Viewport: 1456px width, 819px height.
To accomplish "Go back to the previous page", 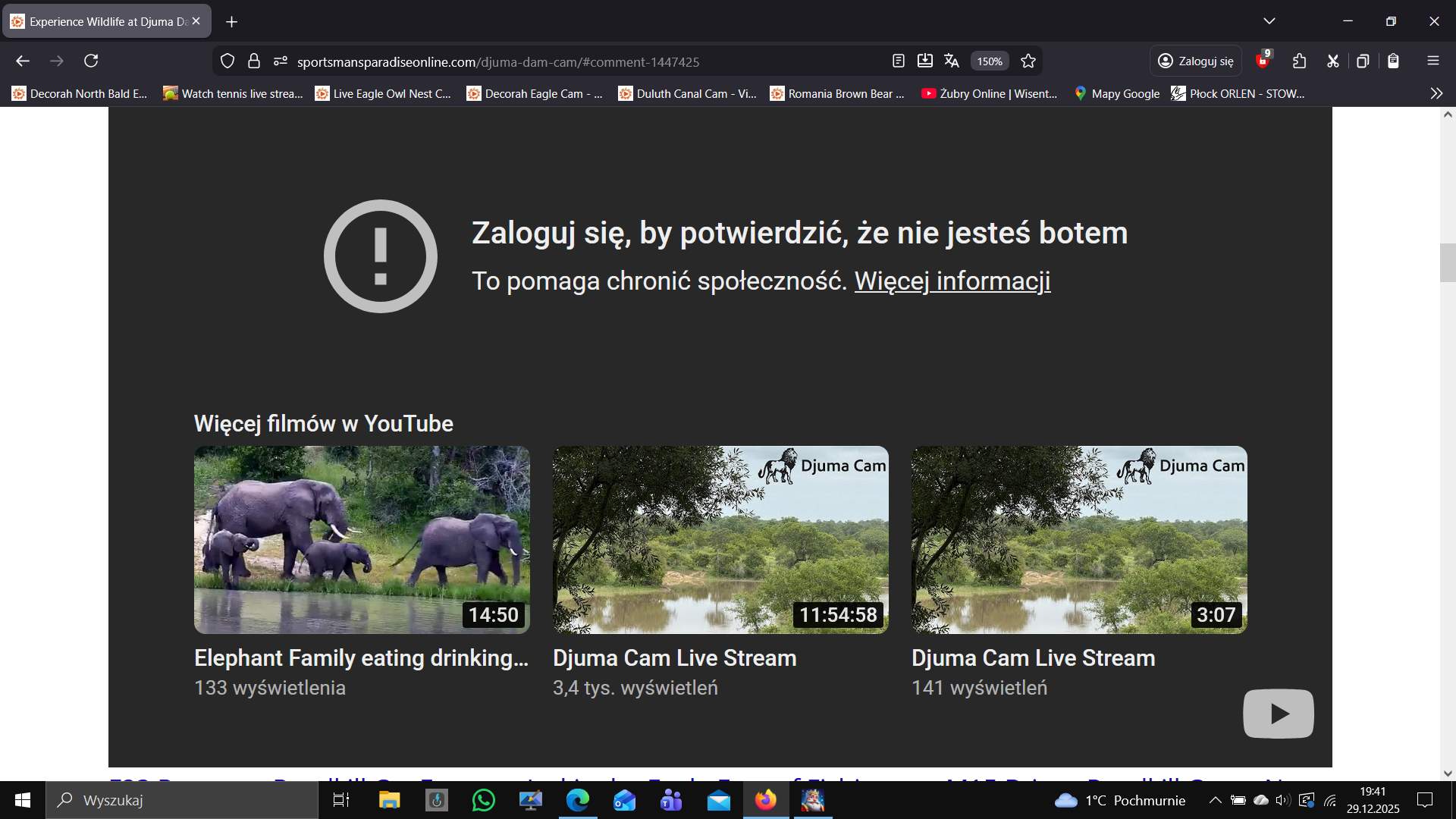I will (23, 61).
